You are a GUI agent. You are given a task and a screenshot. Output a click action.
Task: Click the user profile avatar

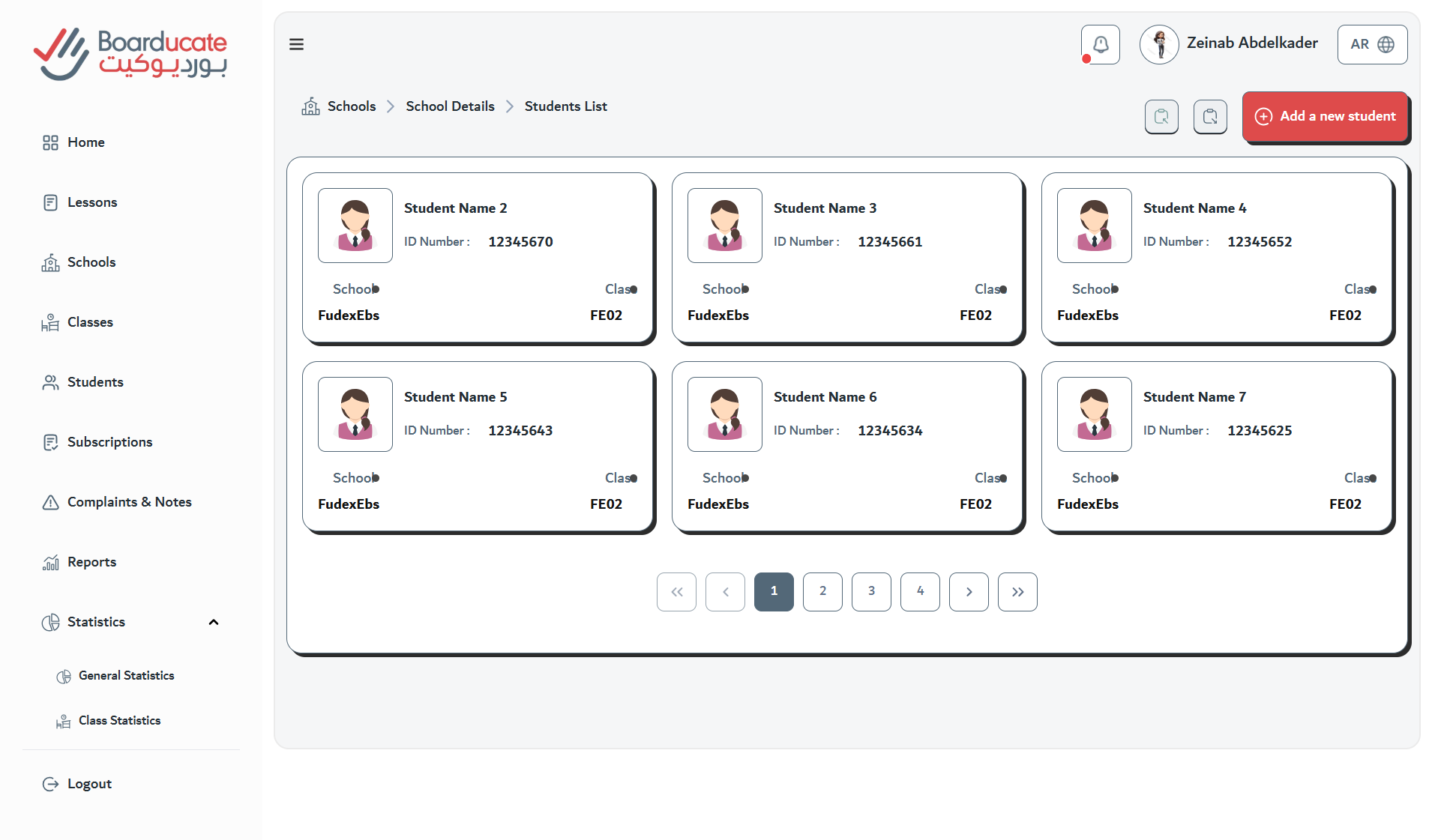tap(1159, 44)
